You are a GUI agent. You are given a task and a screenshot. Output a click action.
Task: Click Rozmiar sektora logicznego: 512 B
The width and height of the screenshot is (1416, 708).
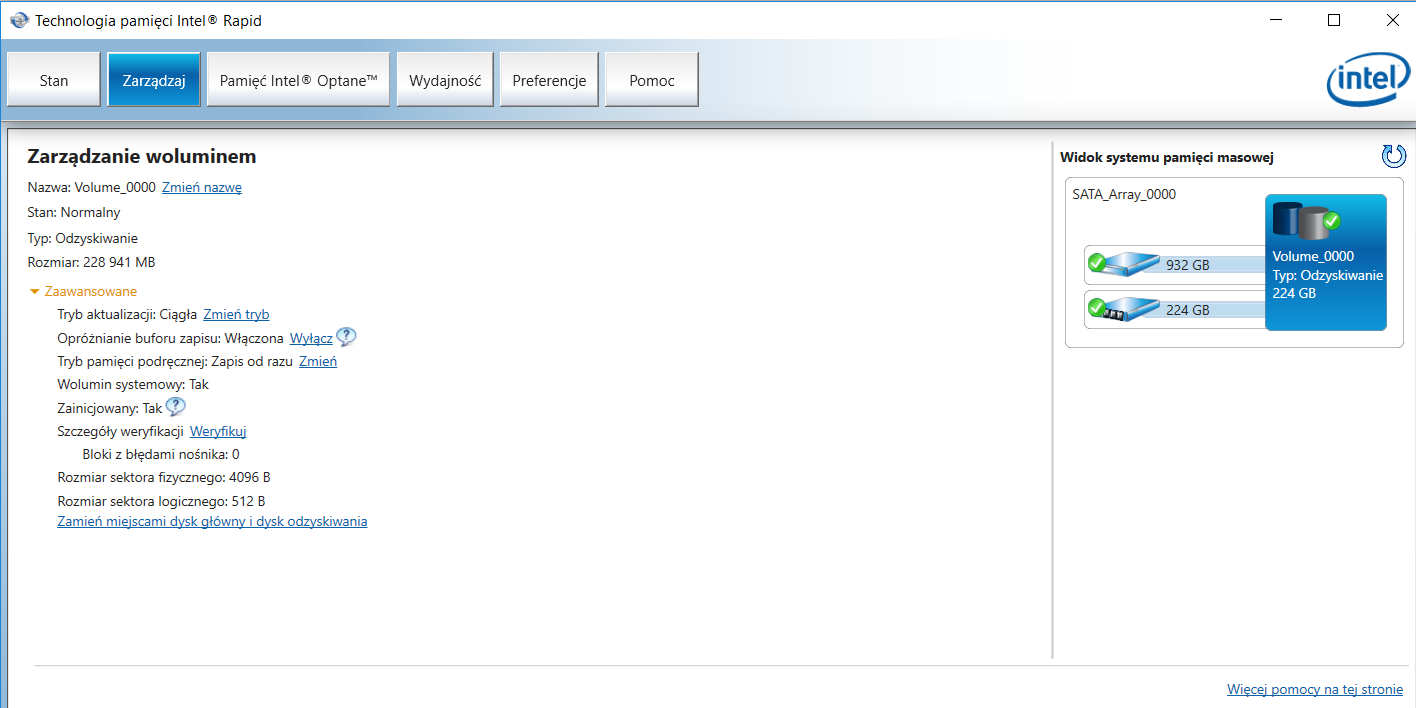pyautogui.click(x=161, y=501)
